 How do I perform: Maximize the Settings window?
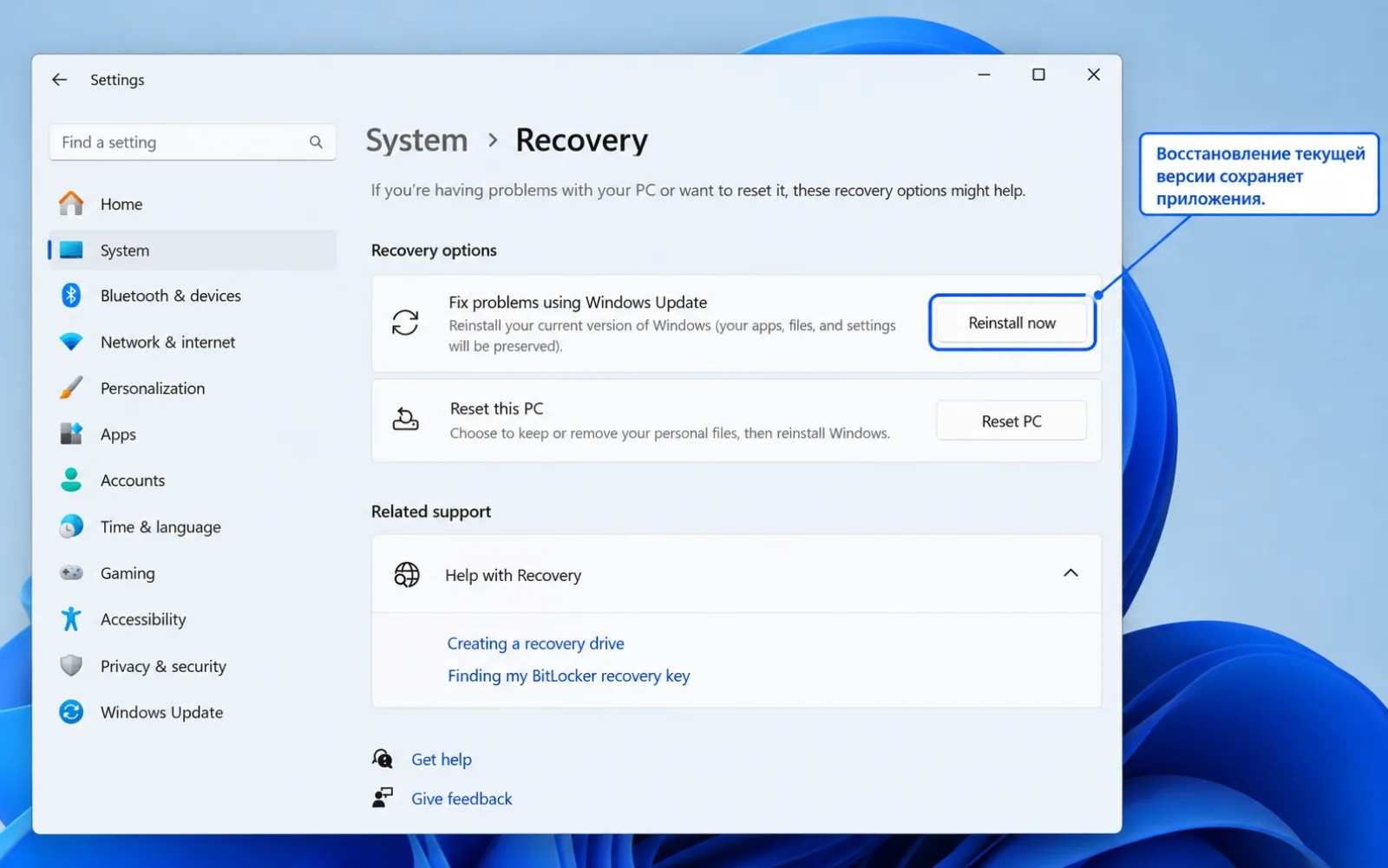(x=1038, y=75)
